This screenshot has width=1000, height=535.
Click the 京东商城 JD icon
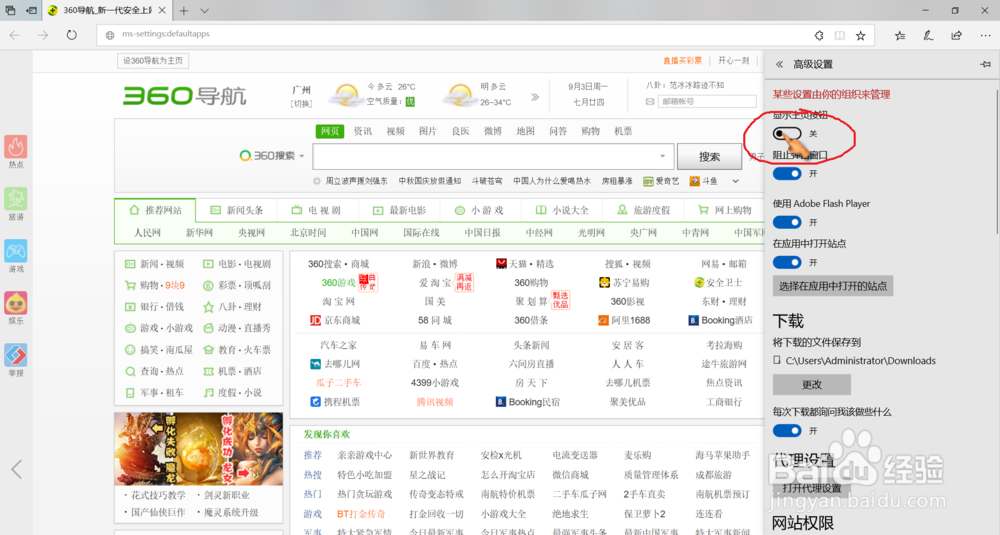(x=315, y=320)
